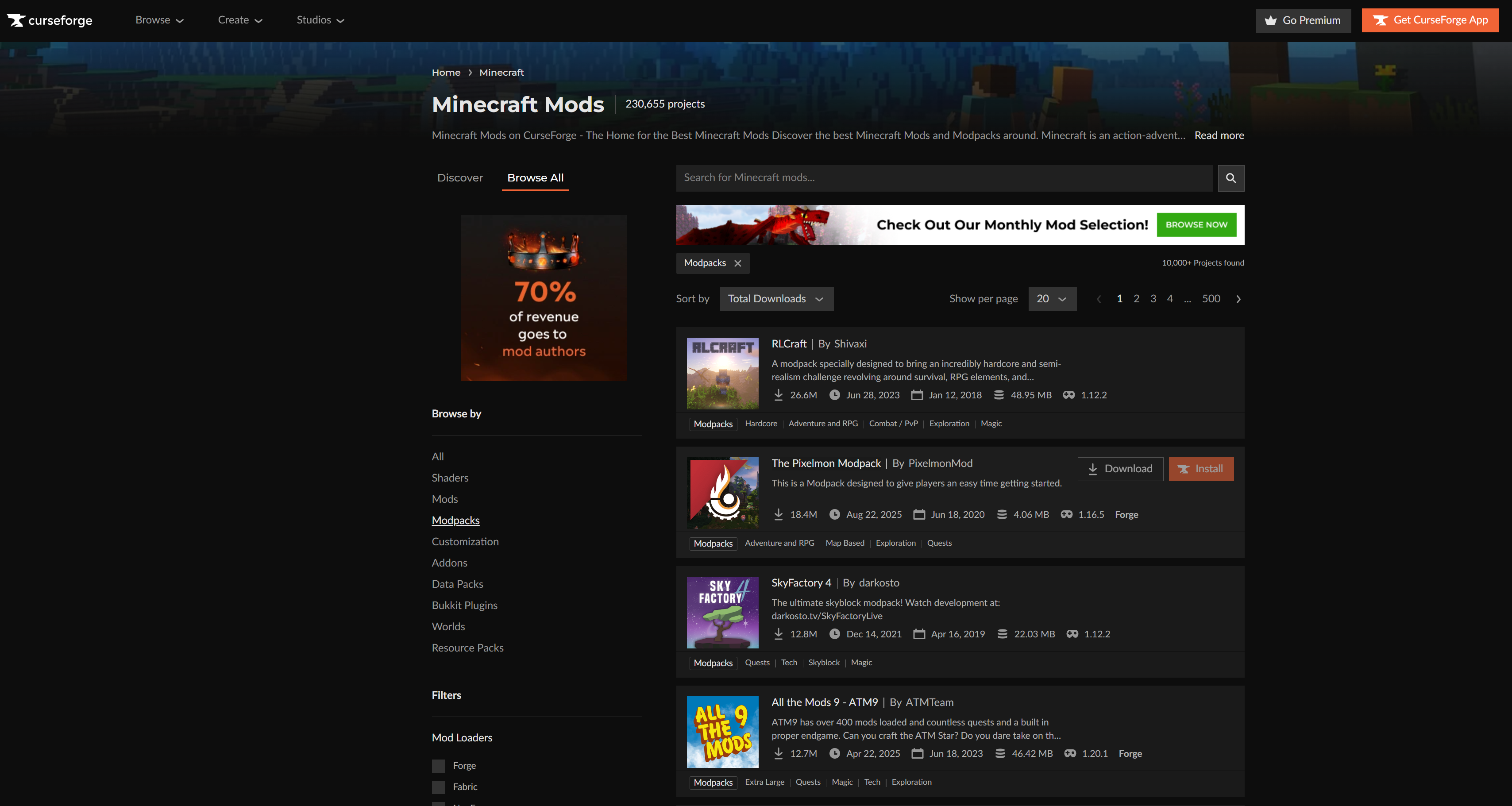Click the 70% revenue promo banner
The height and width of the screenshot is (806, 1512).
[544, 298]
